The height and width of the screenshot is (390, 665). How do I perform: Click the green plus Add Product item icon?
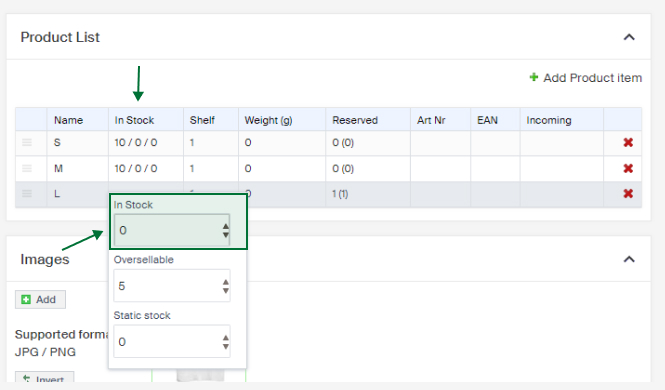(534, 77)
